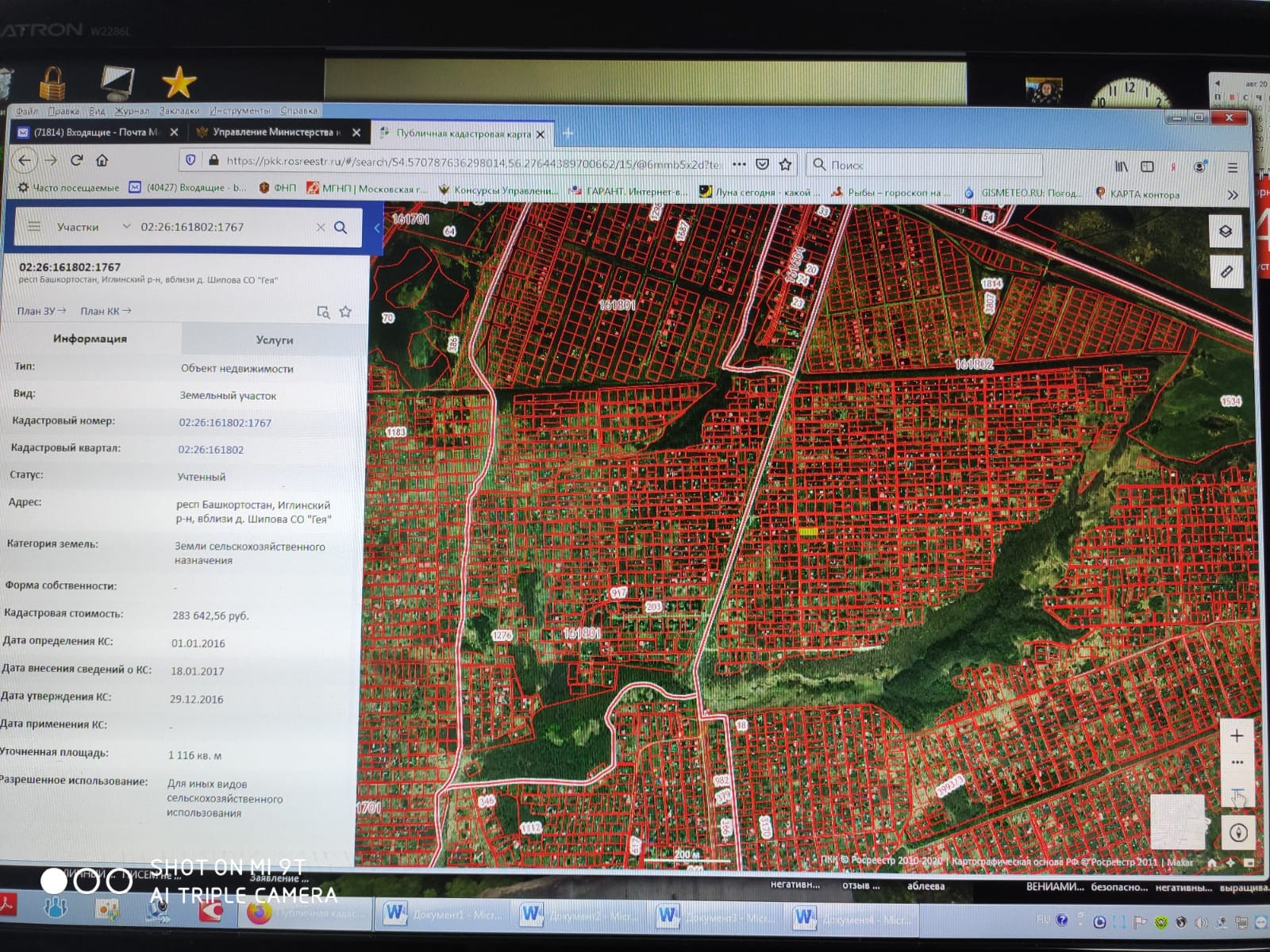Expand the Участки search type dropdown
This screenshot has height=952, width=1270.
click(126, 227)
